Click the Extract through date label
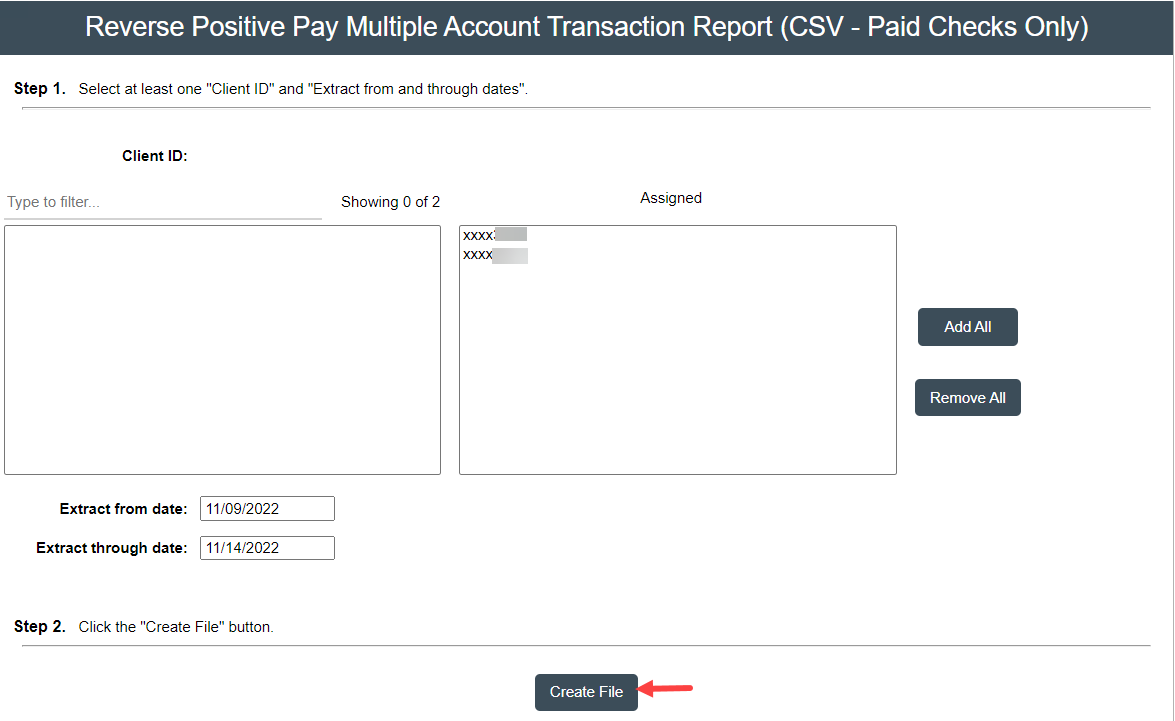 coord(112,548)
